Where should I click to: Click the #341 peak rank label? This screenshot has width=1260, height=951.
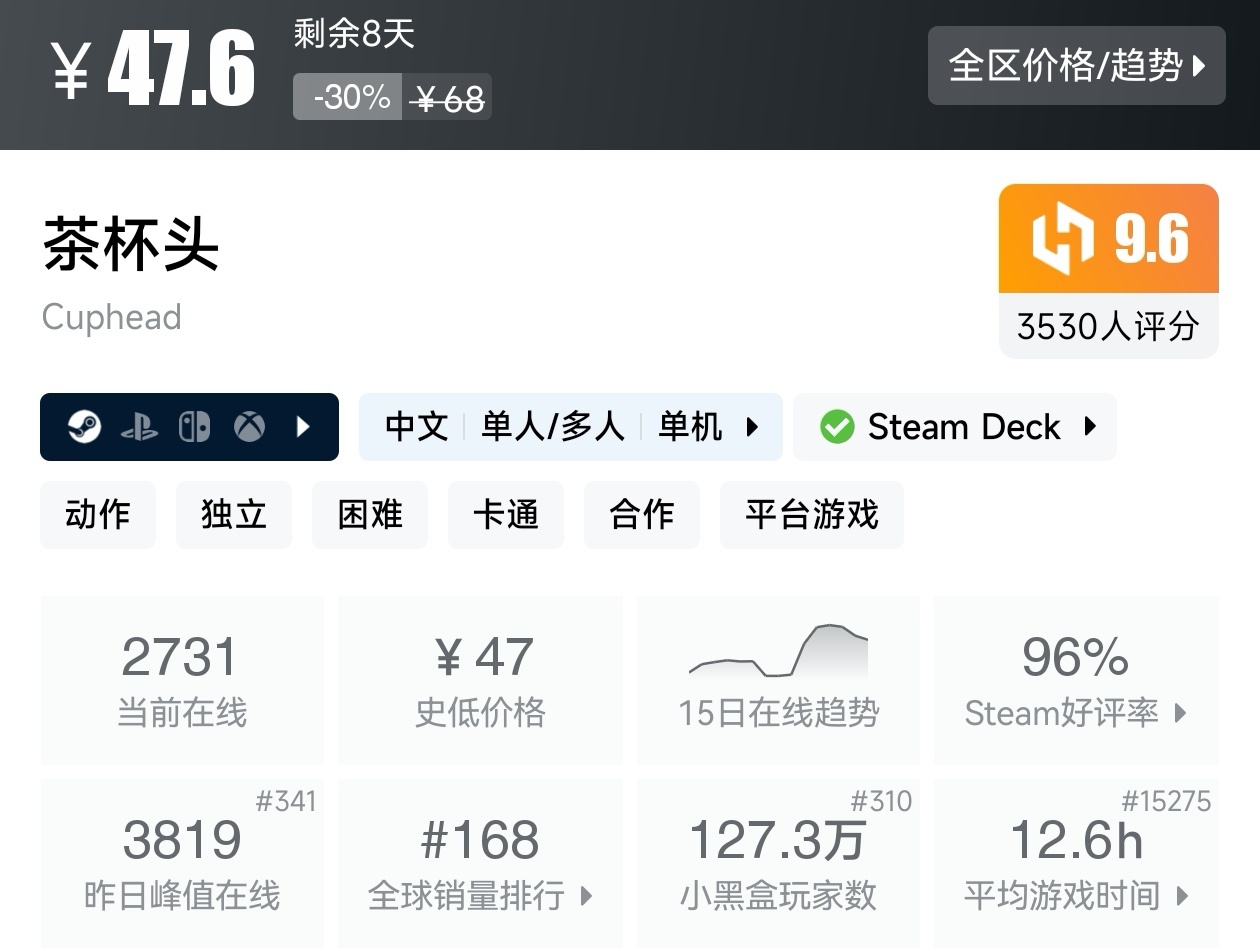click(x=286, y=801)
